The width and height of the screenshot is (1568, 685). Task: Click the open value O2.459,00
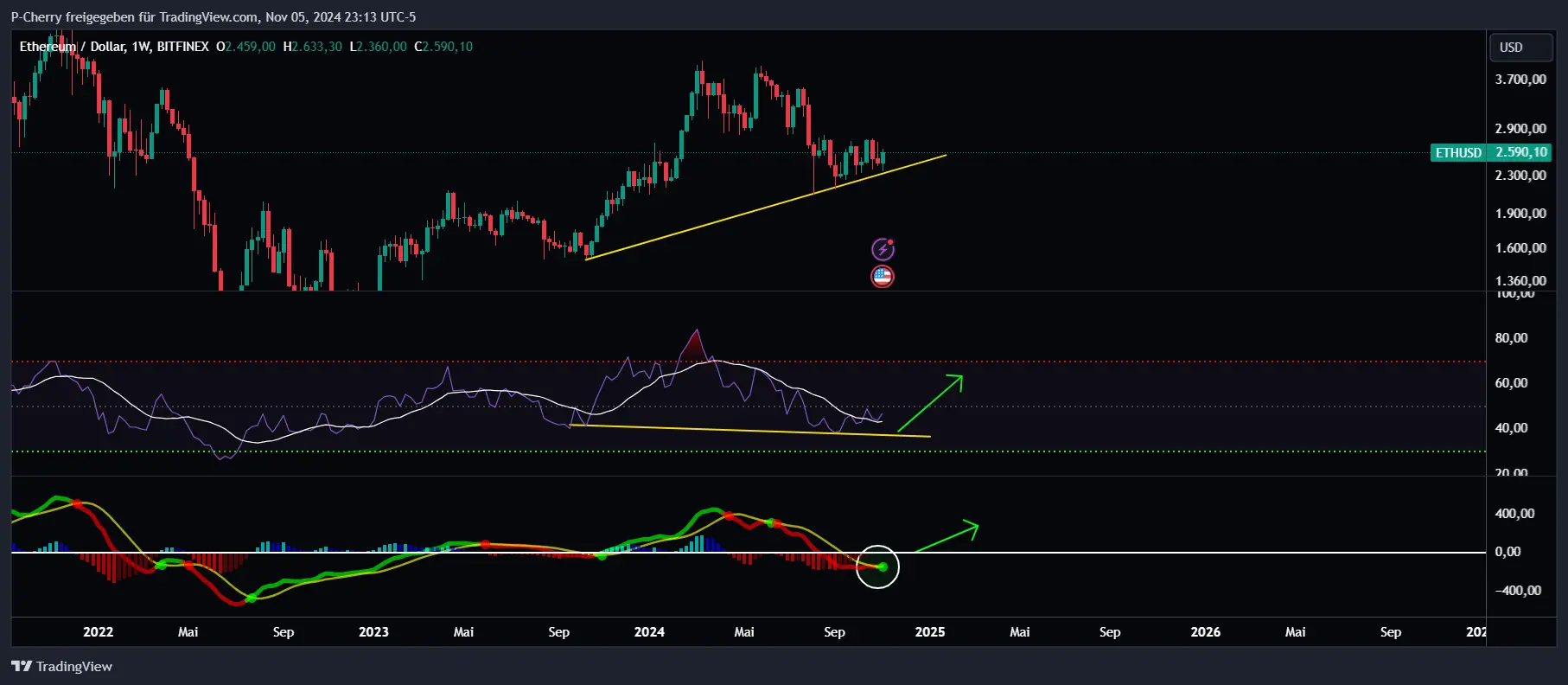245,47
